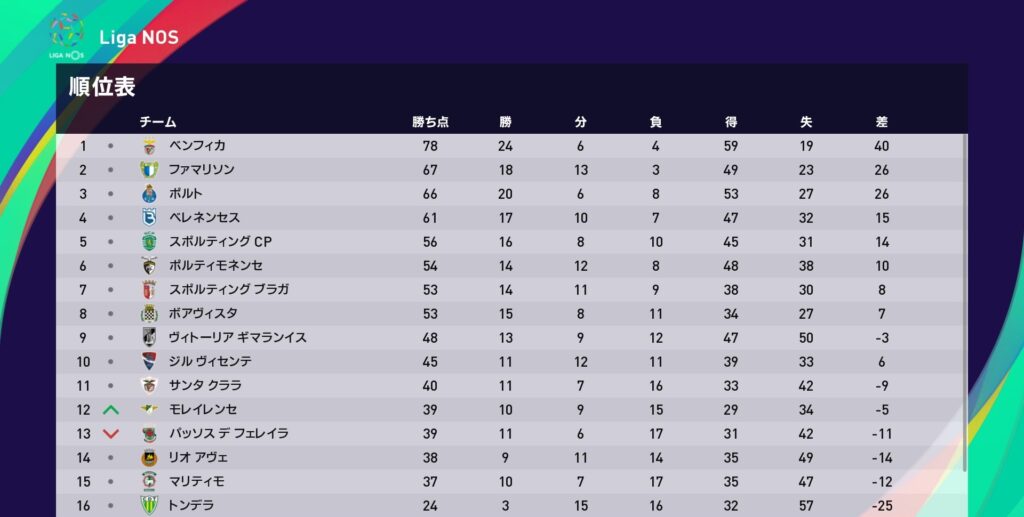
Task: Click the スポルティング CP club crest
Action: point(150,242)
